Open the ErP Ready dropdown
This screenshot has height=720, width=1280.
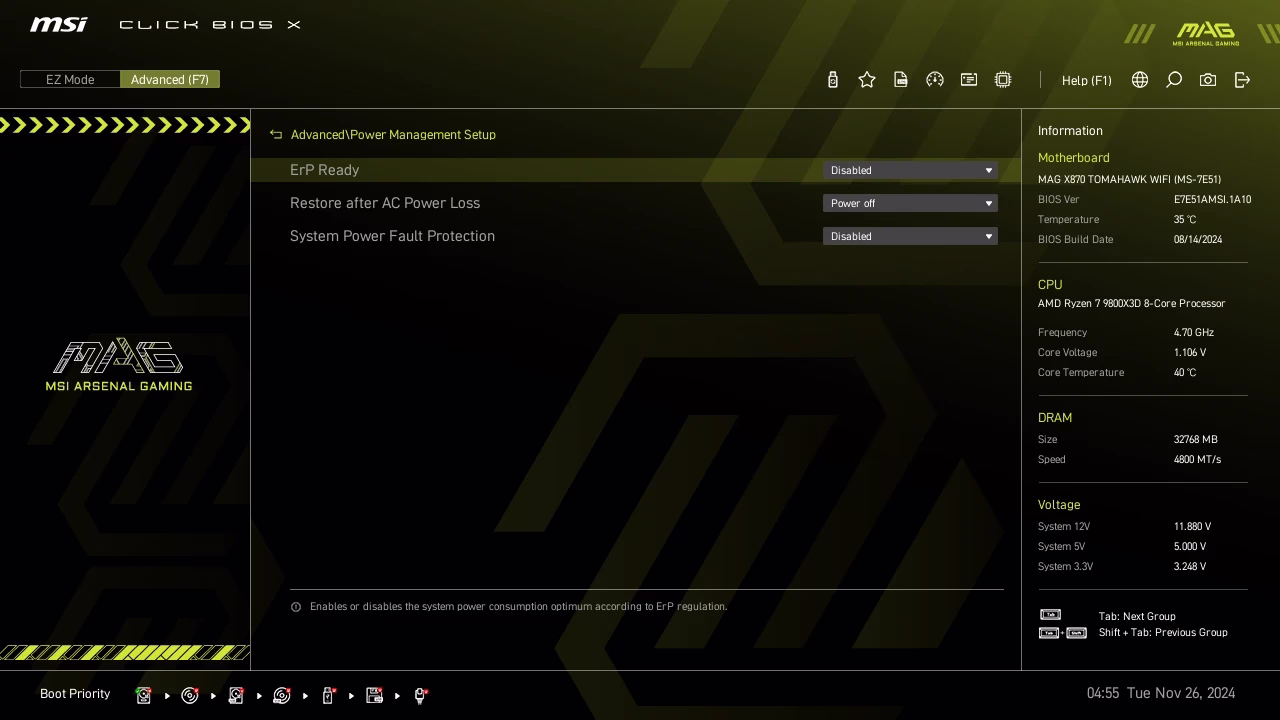910,170
